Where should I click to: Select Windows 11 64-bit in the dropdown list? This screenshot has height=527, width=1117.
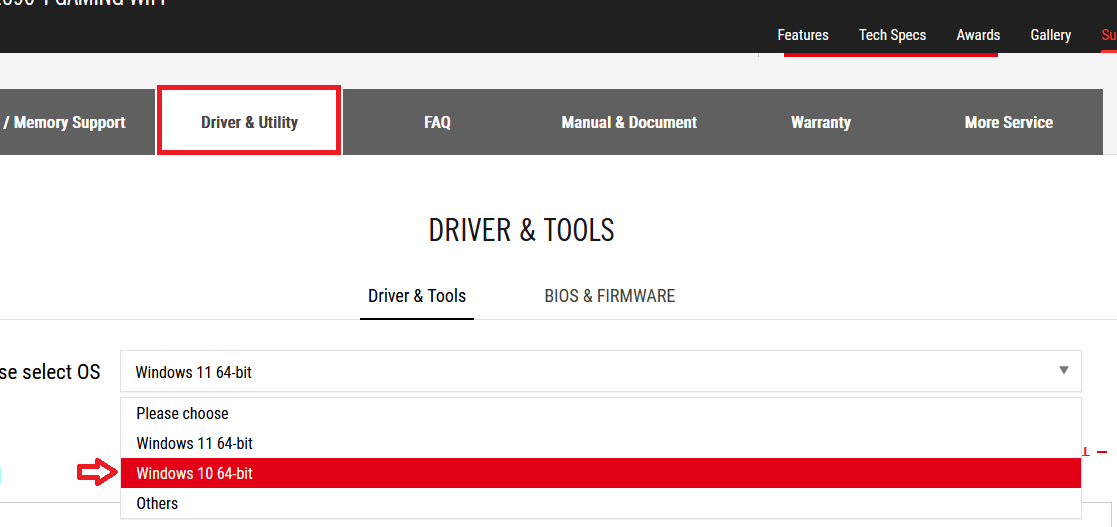click(600, 443)
